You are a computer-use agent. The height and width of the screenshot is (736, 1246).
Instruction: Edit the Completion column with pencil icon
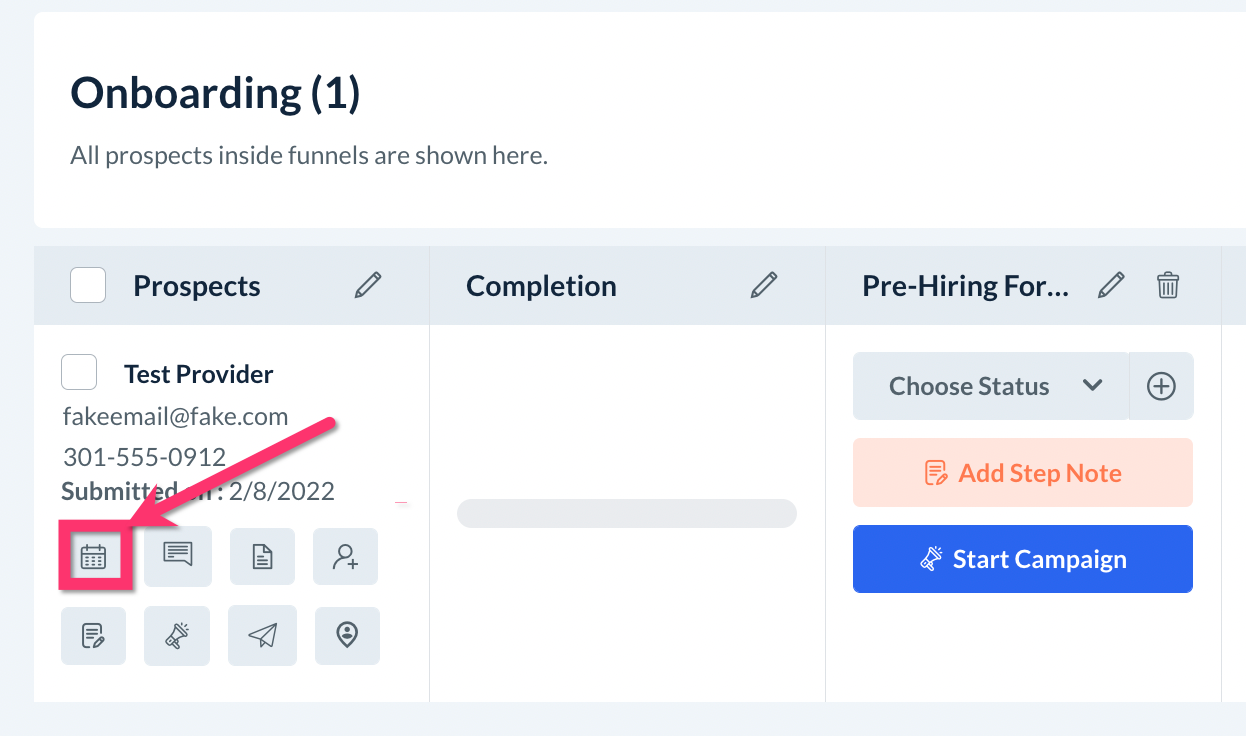764,286
